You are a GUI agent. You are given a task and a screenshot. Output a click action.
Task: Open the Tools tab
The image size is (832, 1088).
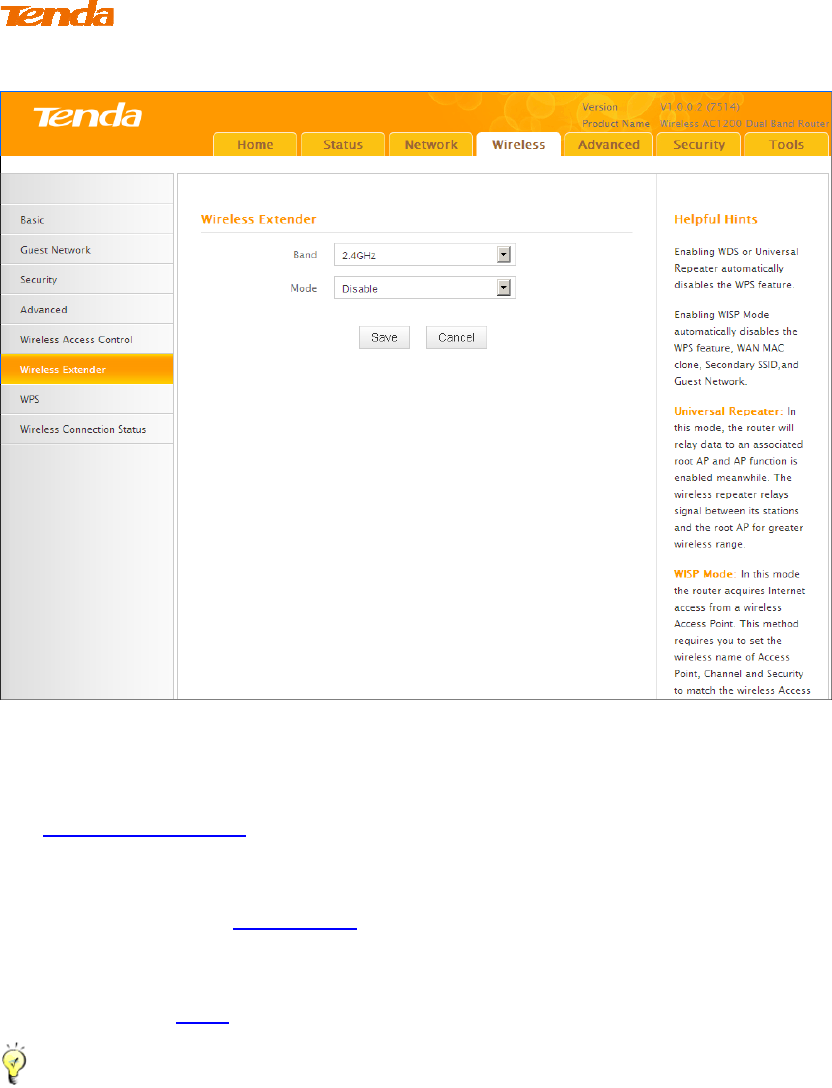(786, 144)
